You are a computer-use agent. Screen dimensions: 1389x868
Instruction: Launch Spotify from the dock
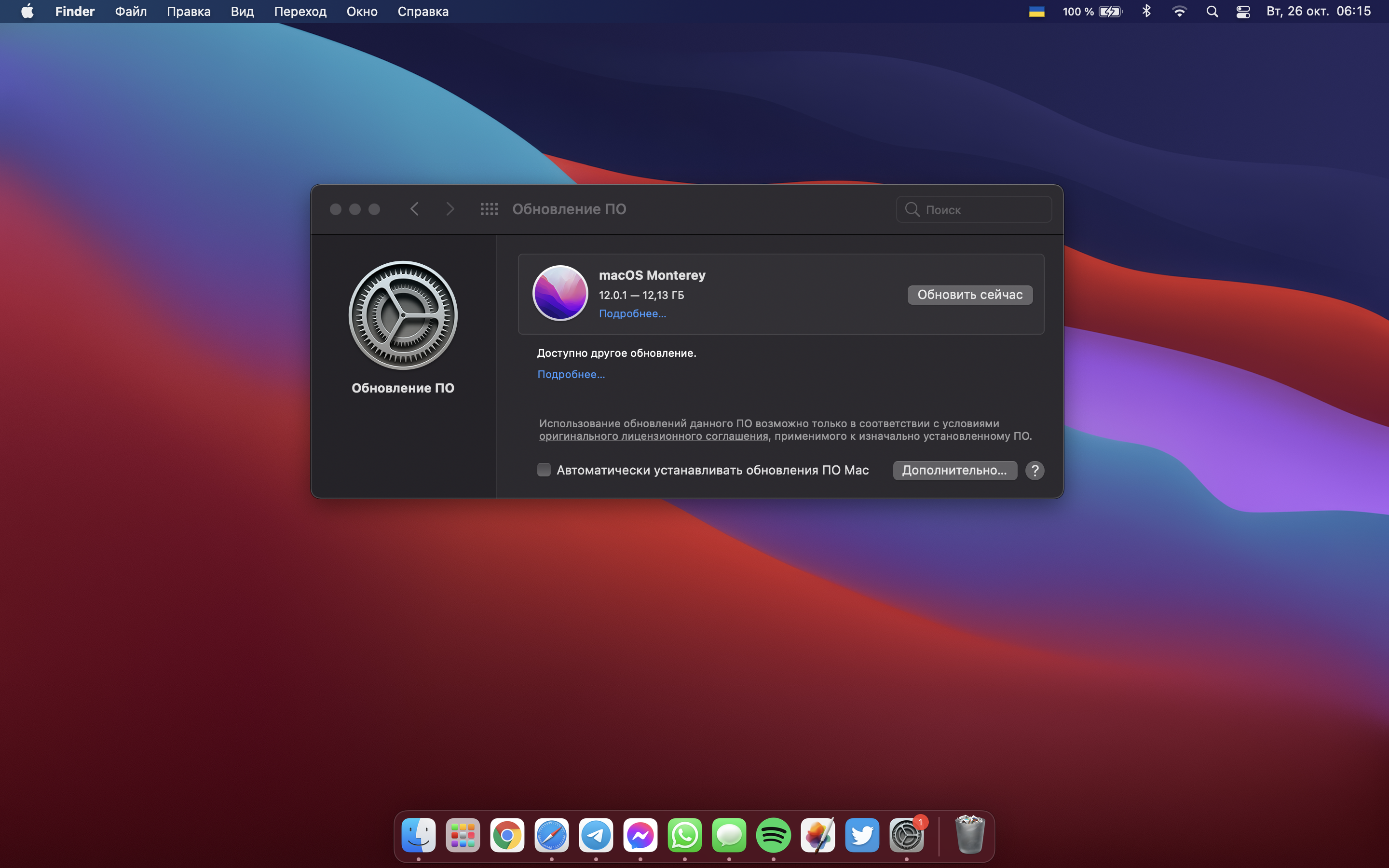click(773, 835)
